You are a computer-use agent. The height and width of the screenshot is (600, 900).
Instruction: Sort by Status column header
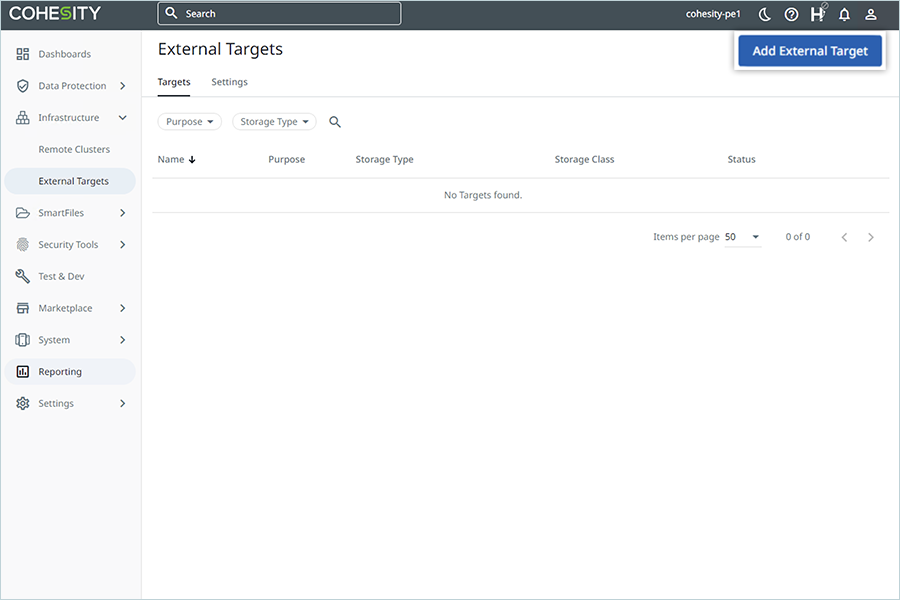[x=742, y=160]
